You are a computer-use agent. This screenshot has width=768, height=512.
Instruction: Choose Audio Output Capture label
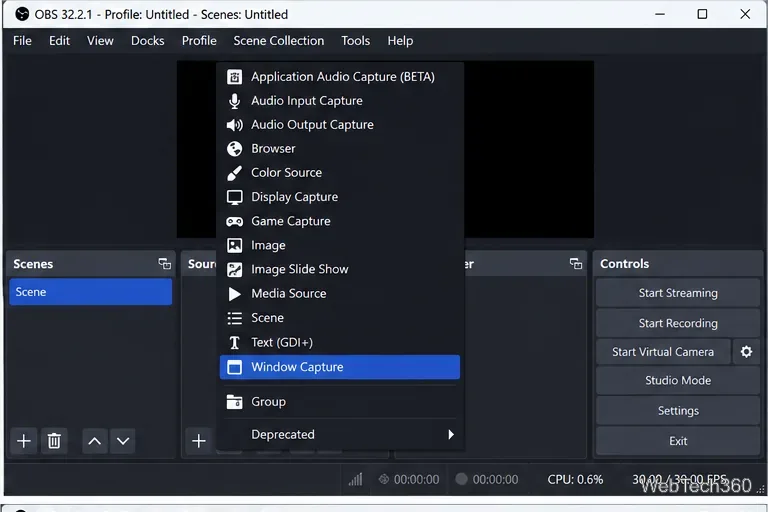coord(312,125)
